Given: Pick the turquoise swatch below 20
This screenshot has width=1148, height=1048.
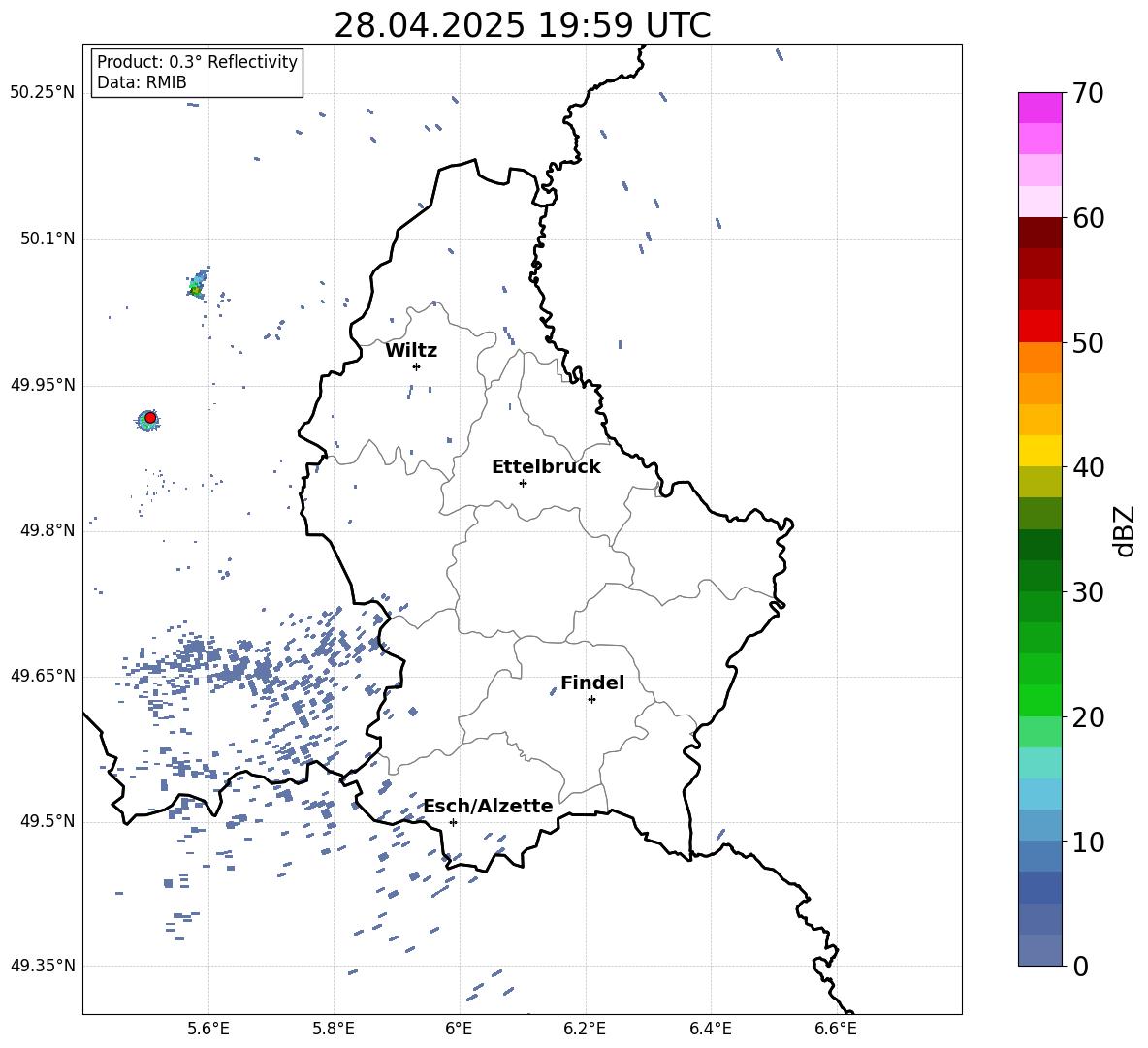Looking at the screenshot, I should coord(1039,763).
